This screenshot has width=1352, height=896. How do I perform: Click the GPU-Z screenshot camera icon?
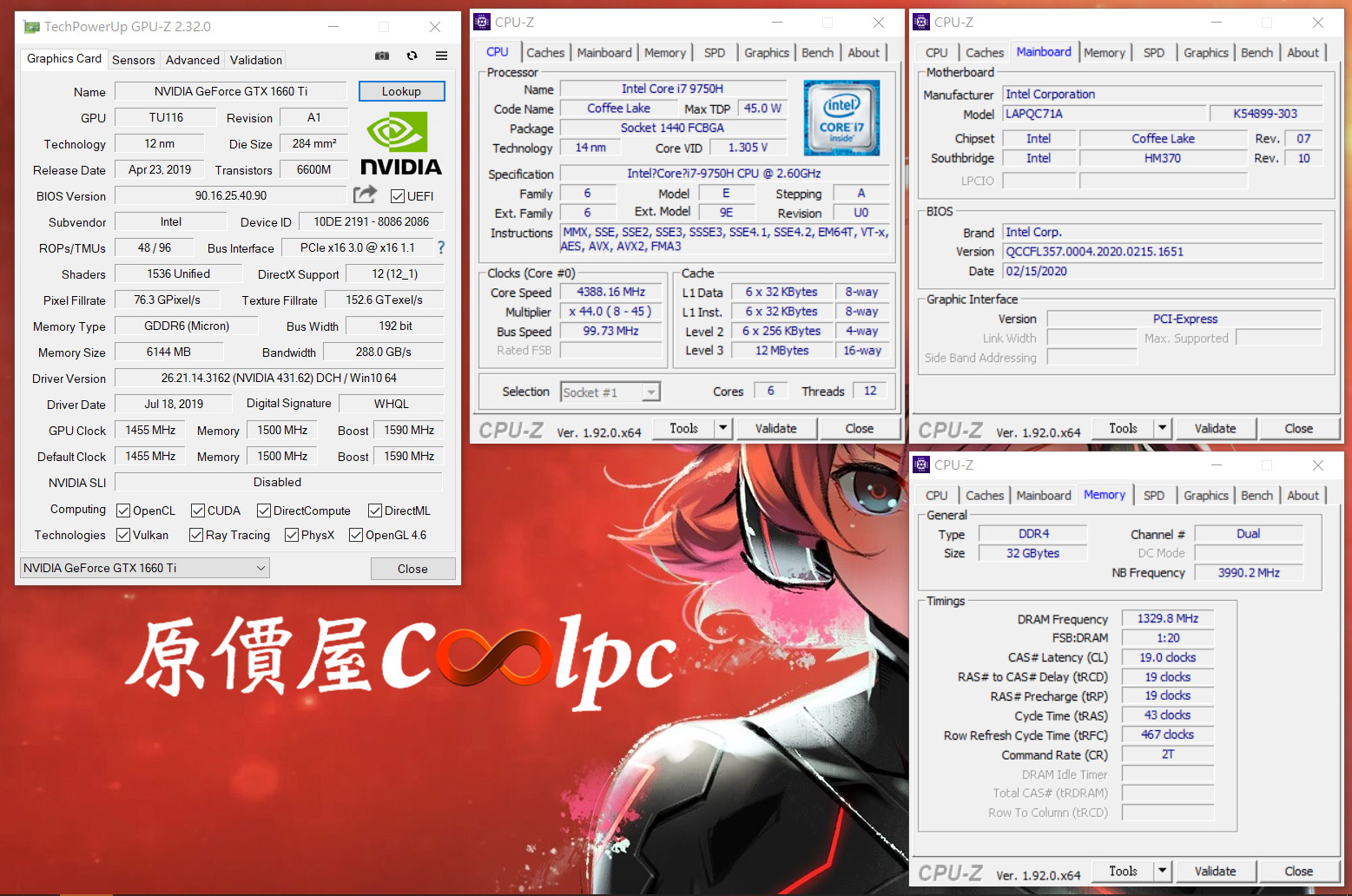381,56
